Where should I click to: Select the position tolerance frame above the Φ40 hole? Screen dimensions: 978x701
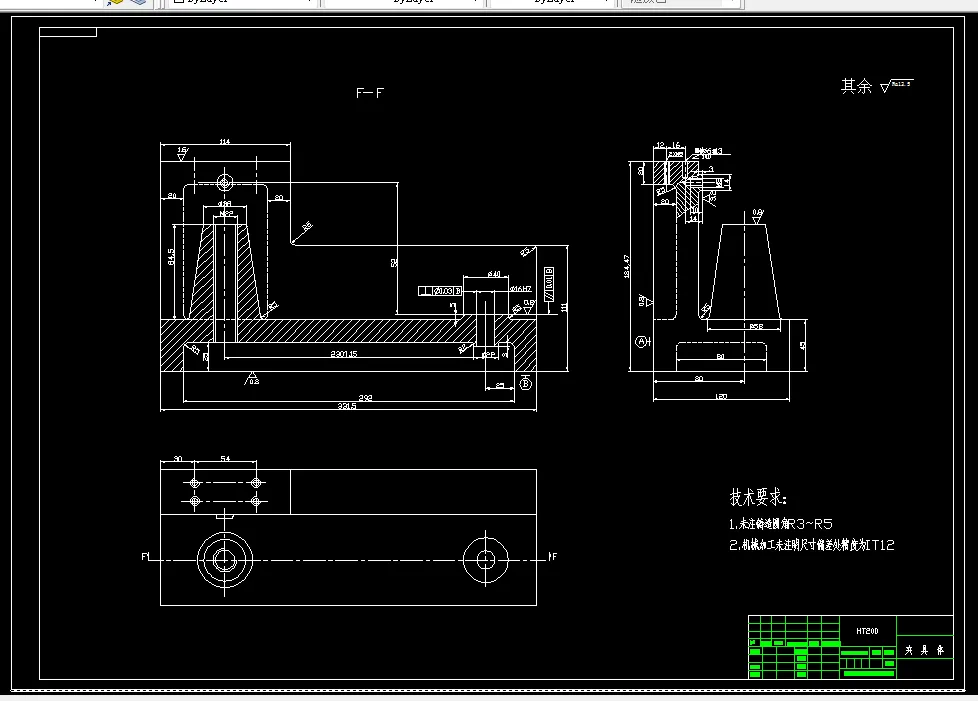(x=439, y=290)
